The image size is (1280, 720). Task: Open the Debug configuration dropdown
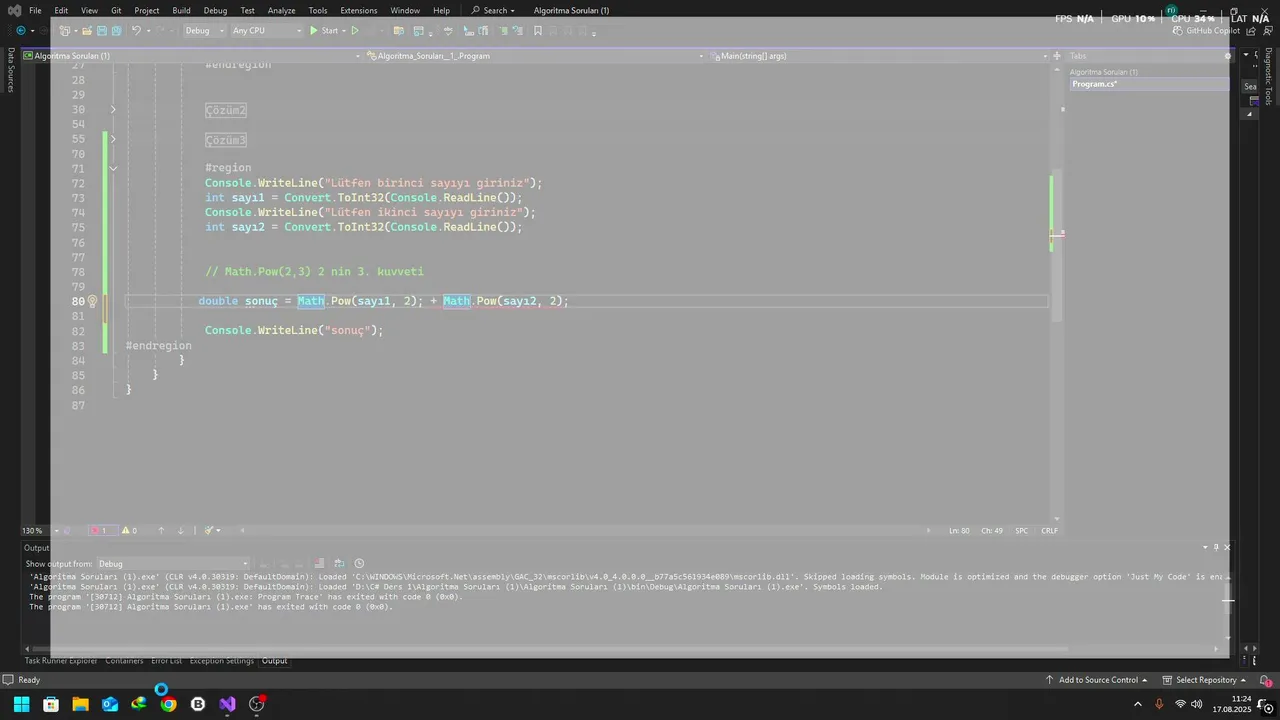point(203,31)
